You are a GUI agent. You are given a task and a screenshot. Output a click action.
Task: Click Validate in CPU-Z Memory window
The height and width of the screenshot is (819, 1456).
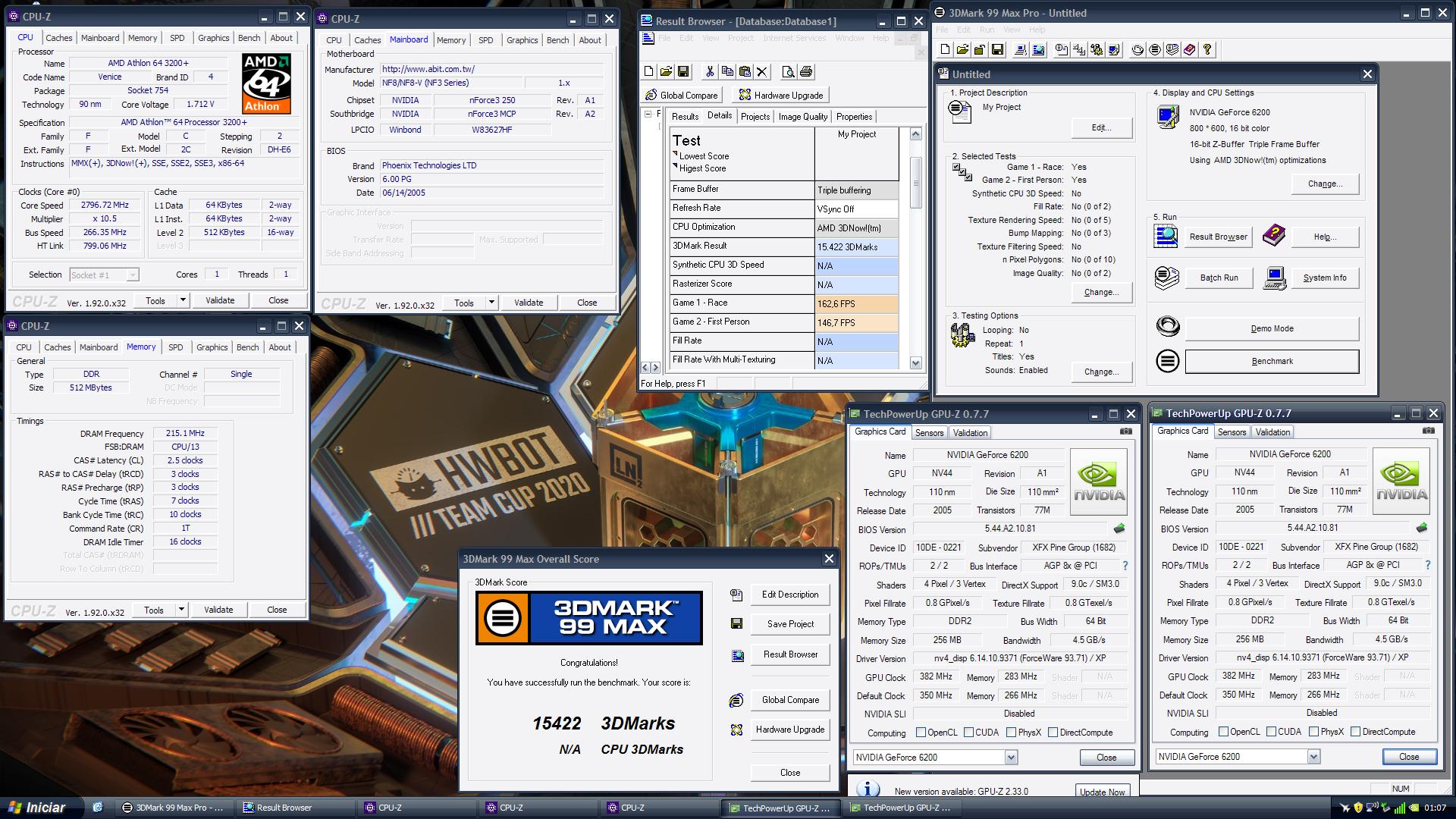coord(218,610)
